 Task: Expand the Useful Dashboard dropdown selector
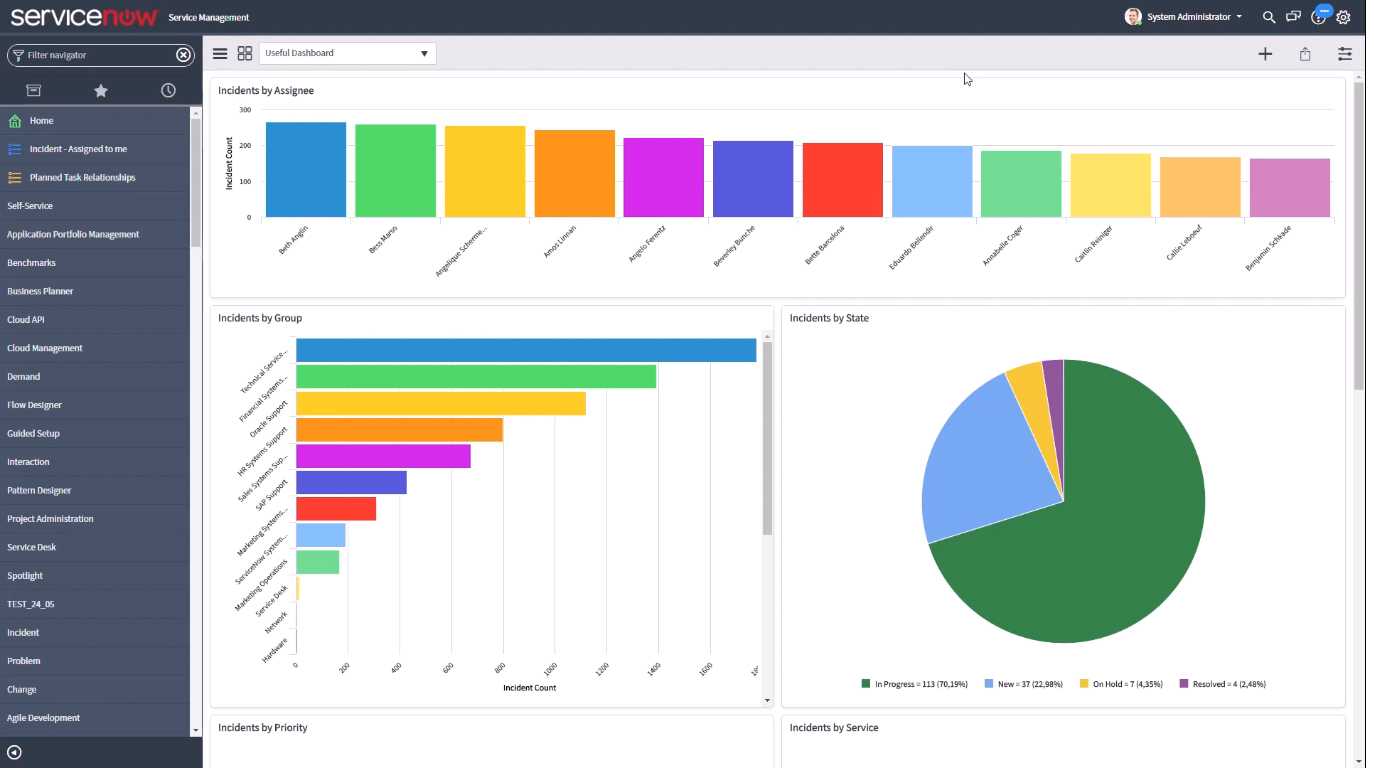347,54
